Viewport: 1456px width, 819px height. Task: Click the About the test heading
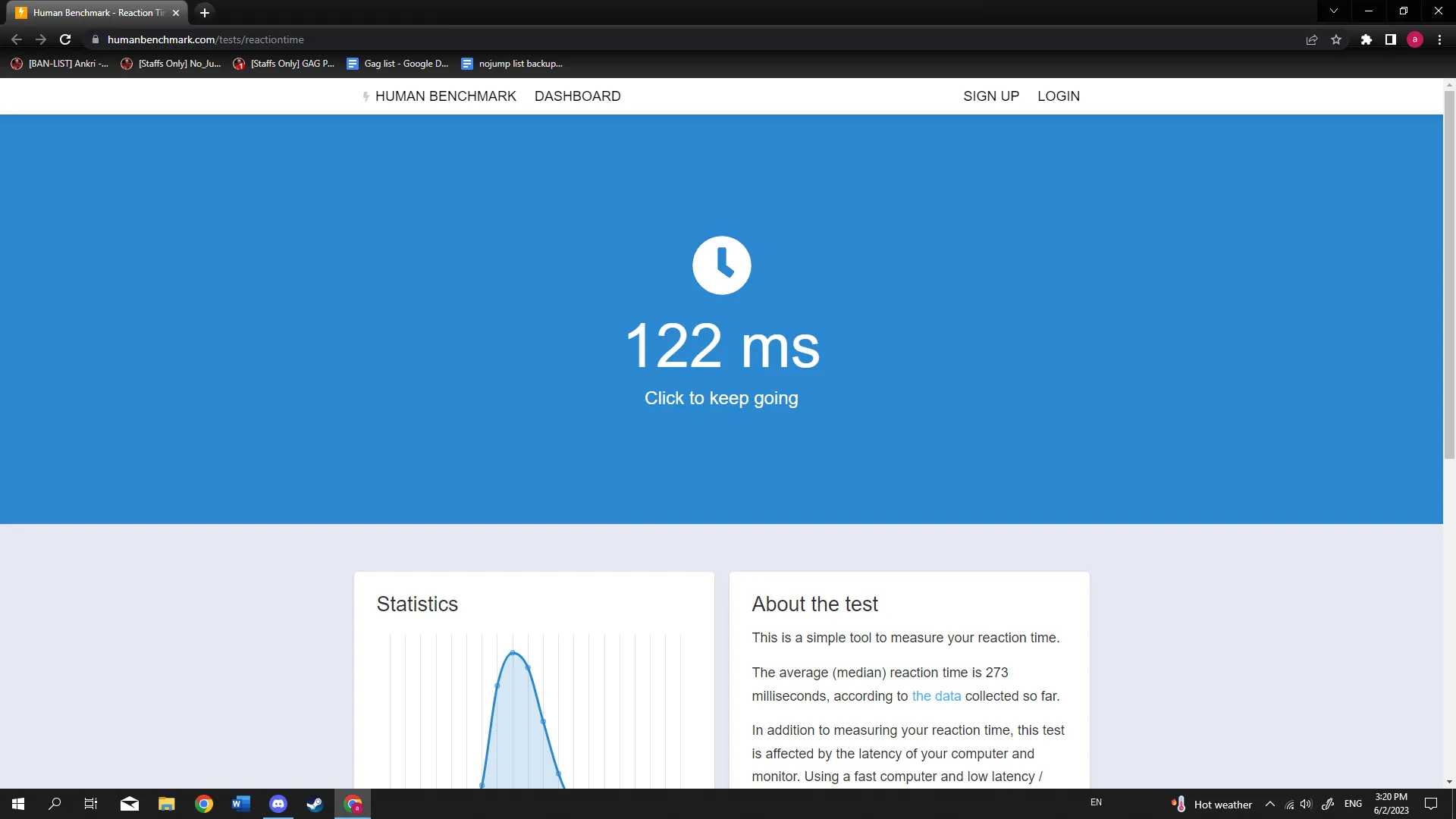point(814,604)
